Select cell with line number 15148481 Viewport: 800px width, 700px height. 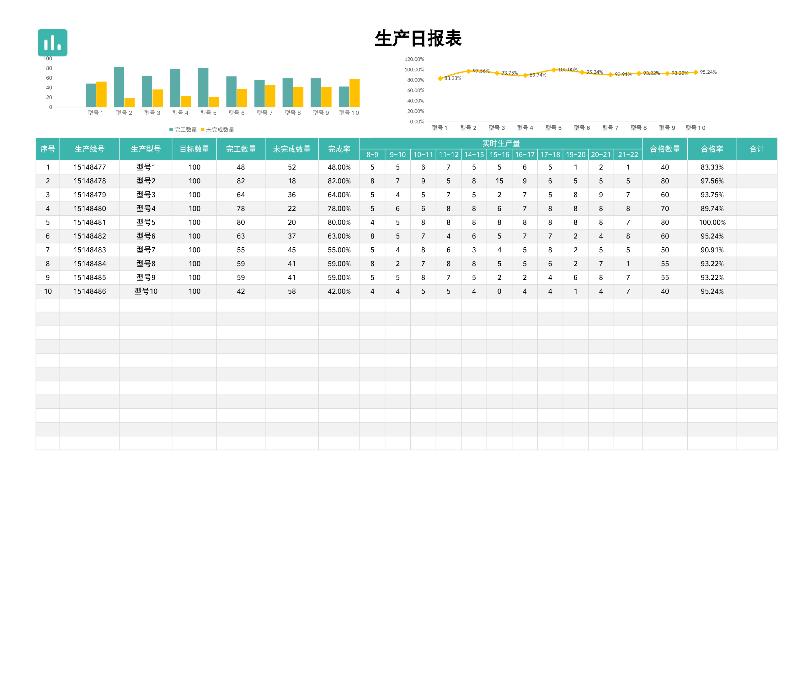coord(89,222)
